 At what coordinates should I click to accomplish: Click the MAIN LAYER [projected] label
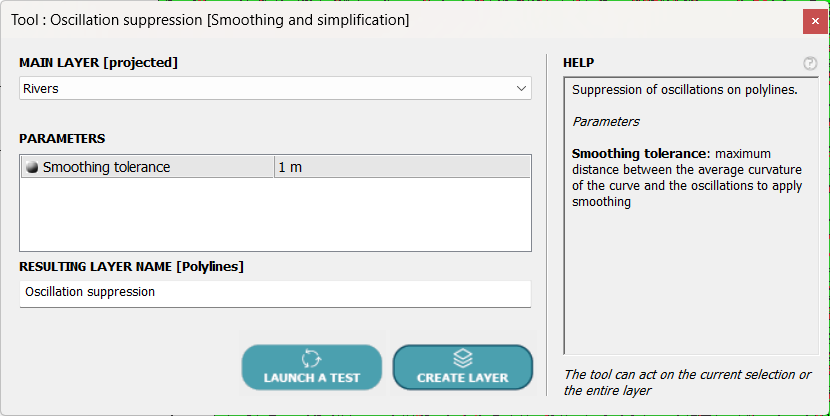pyautogui.click(x=98, y=63)
